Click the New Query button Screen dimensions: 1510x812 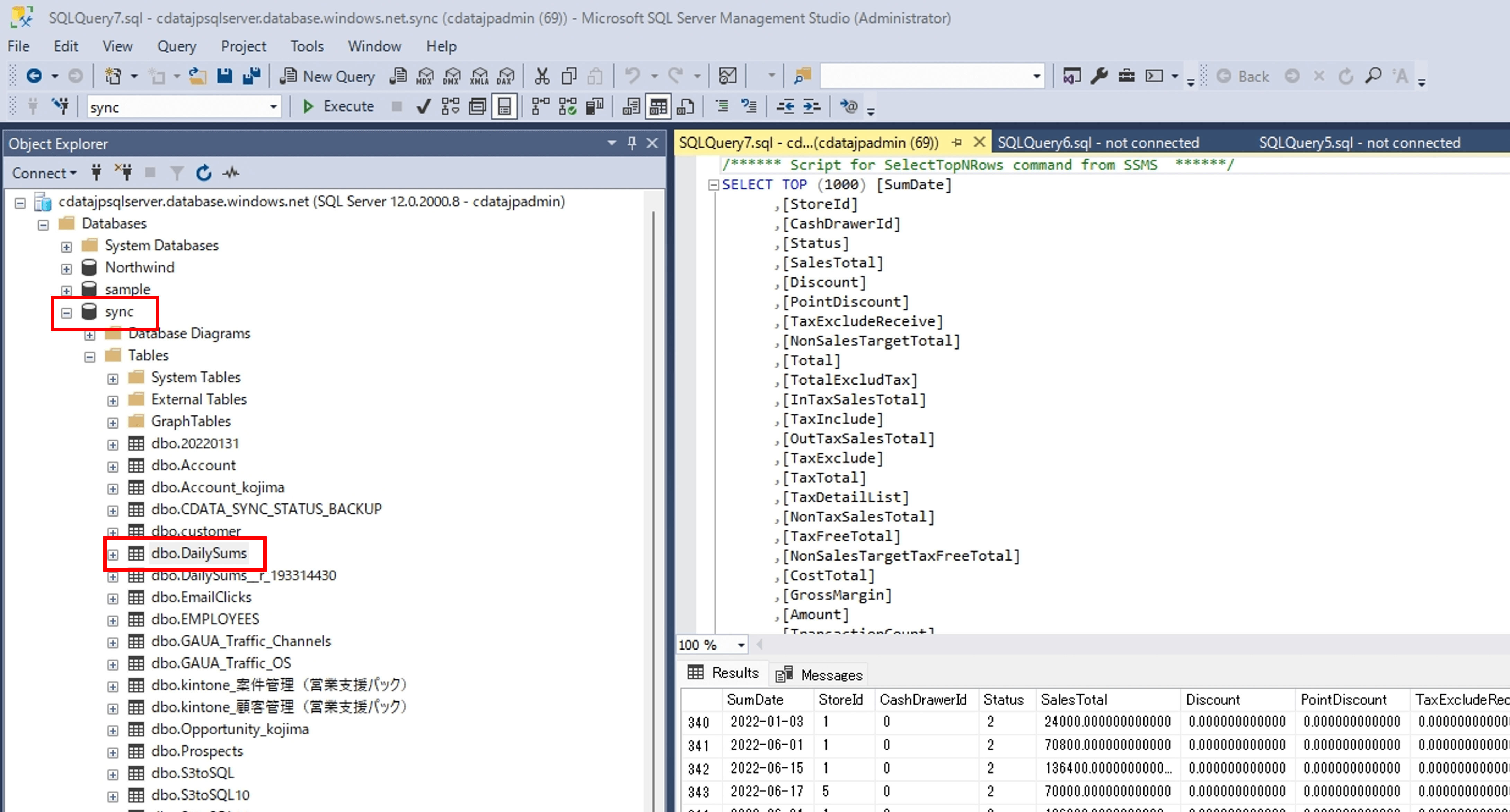click(327, 76)
